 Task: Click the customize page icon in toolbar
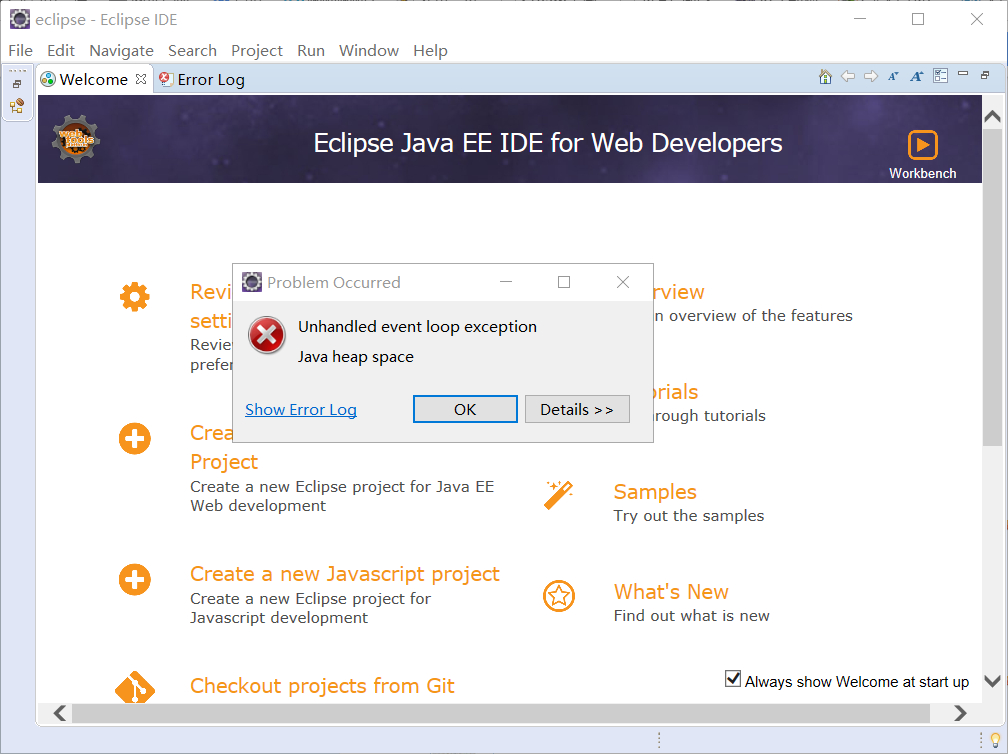(x=940, y=76)
